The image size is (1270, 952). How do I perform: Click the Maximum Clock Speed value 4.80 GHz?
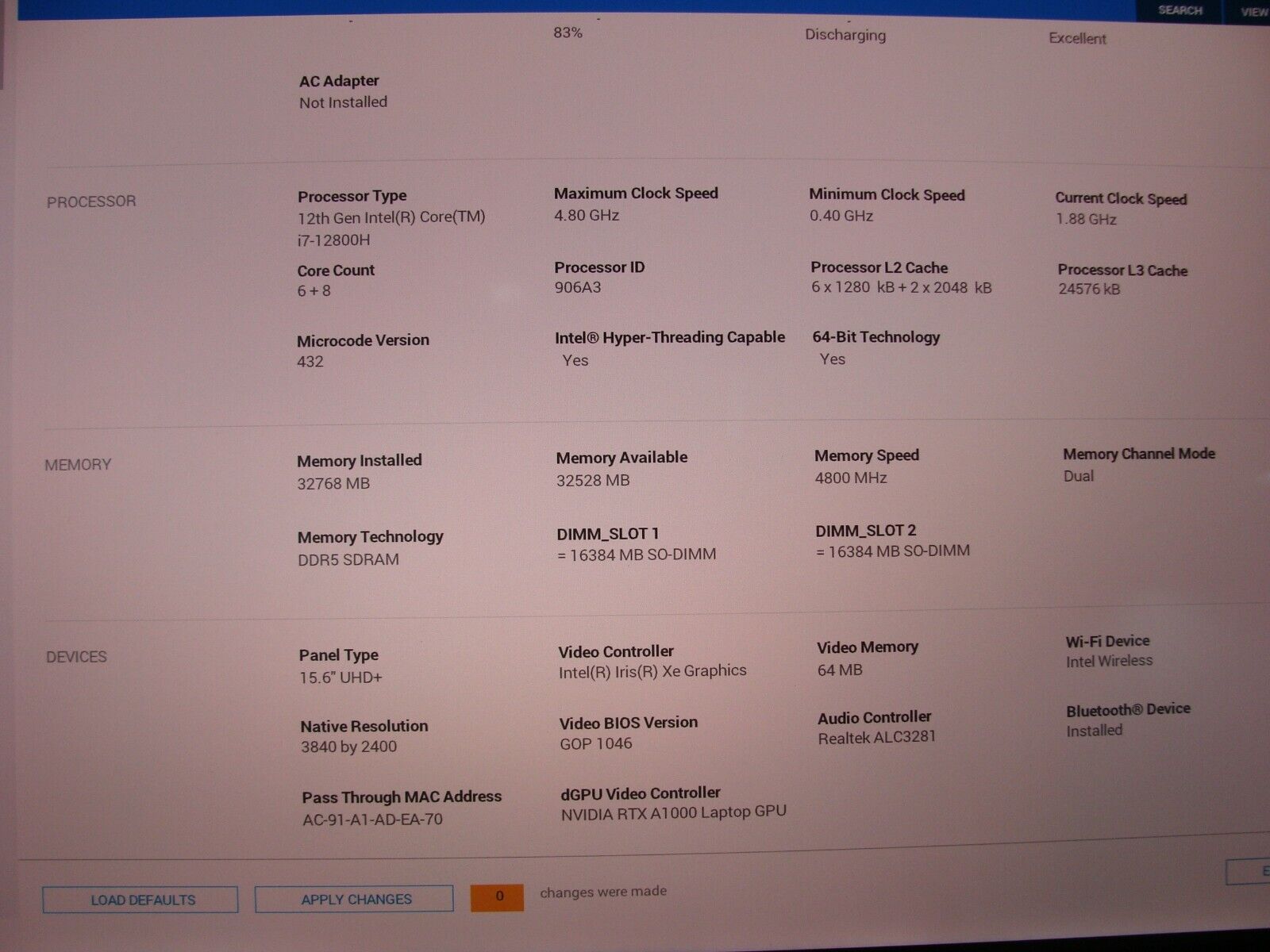587,215
